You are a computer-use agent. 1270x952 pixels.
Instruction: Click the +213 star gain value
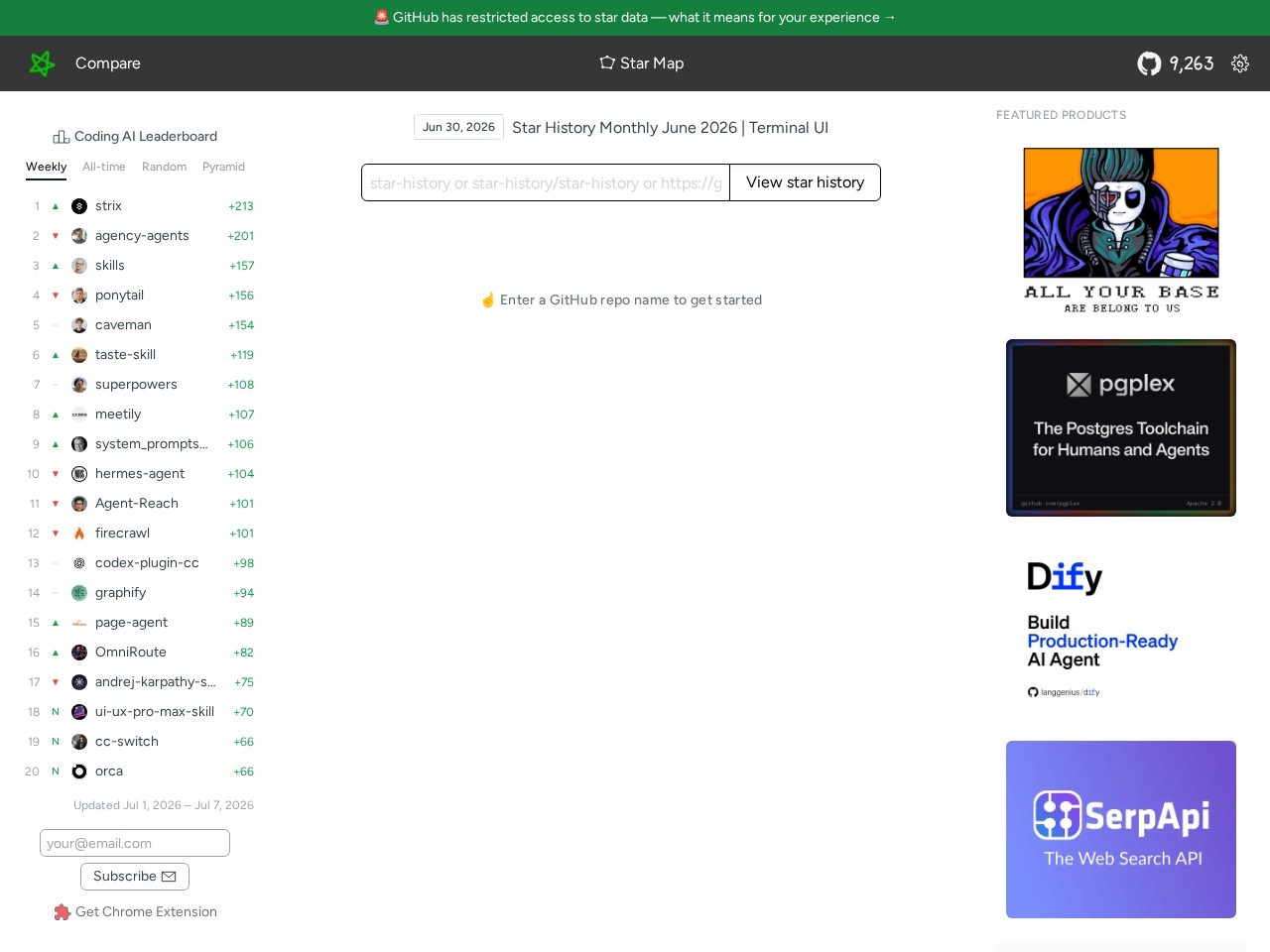(x=241, y=206)
